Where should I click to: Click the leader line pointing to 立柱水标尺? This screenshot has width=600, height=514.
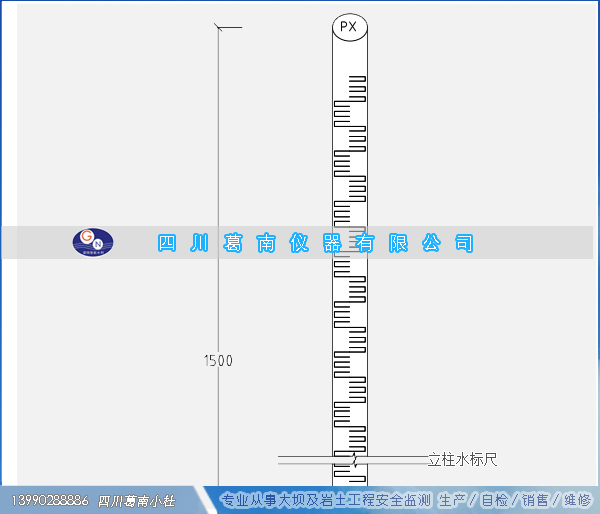coord(390,459)
